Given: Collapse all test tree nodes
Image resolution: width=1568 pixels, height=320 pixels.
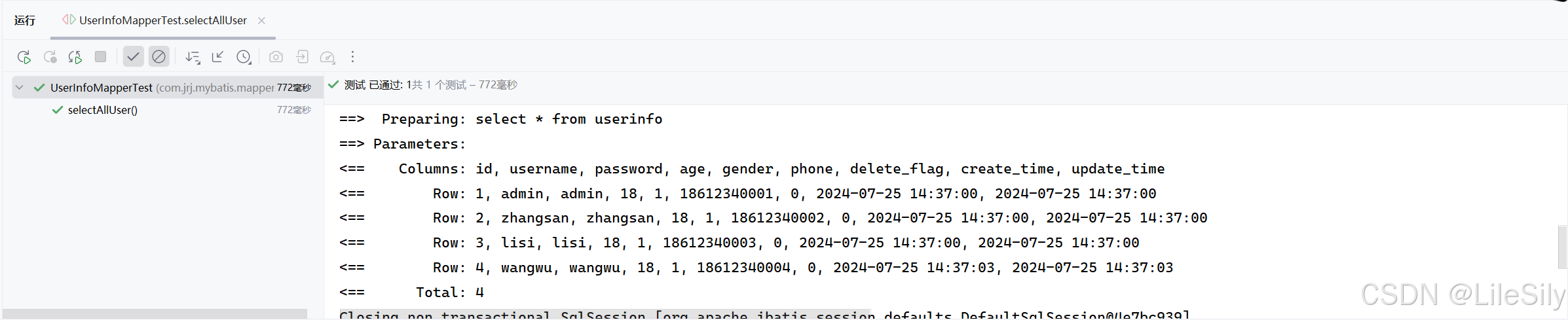Looking at the screenshot, I should coord(218,57).
